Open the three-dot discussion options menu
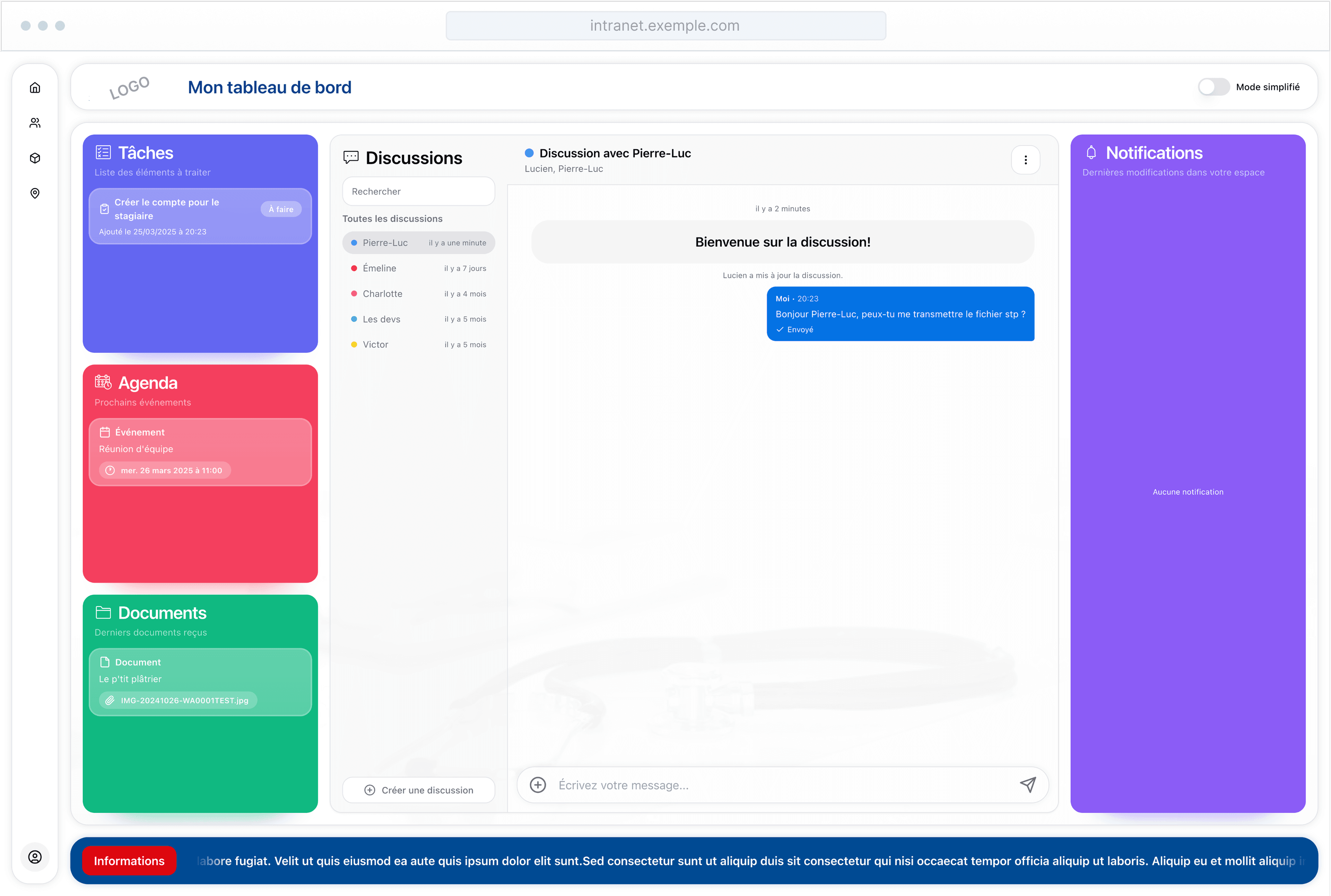The height and width of the screenshot is (896, 1331). tap(1025, 160)
